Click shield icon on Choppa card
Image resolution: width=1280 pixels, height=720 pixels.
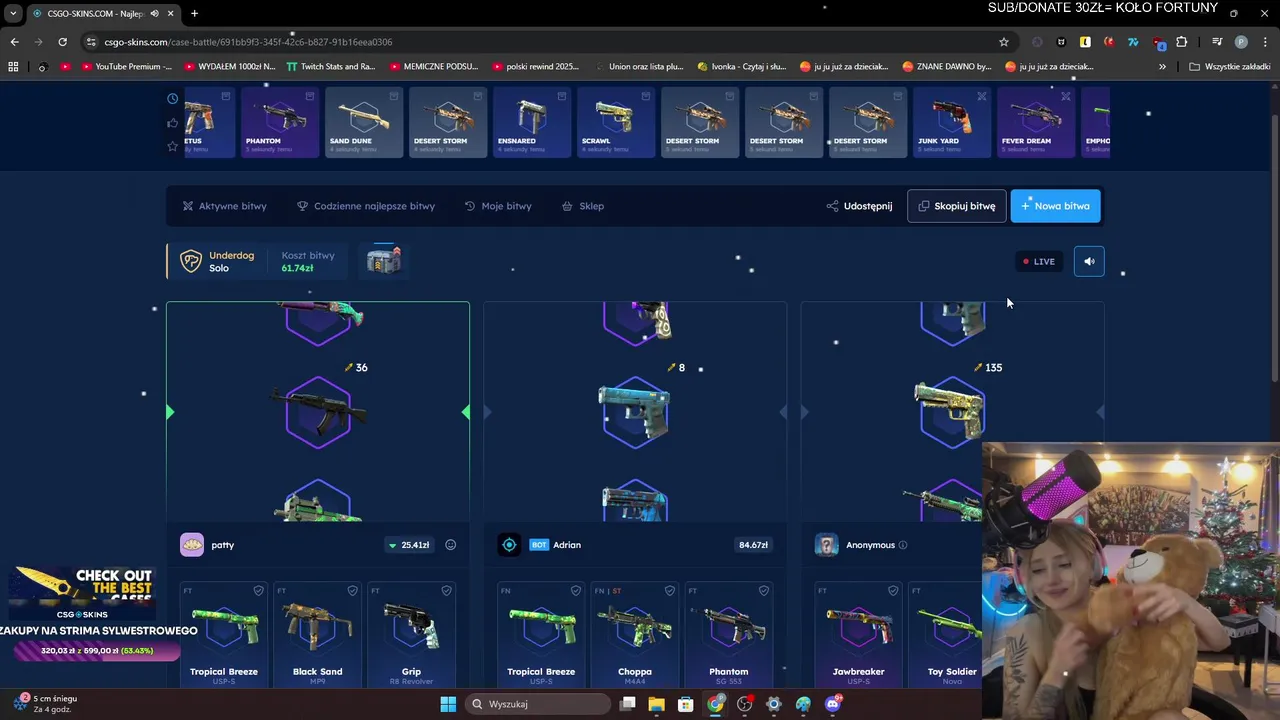pyautogui.click(x=669, y=591)
